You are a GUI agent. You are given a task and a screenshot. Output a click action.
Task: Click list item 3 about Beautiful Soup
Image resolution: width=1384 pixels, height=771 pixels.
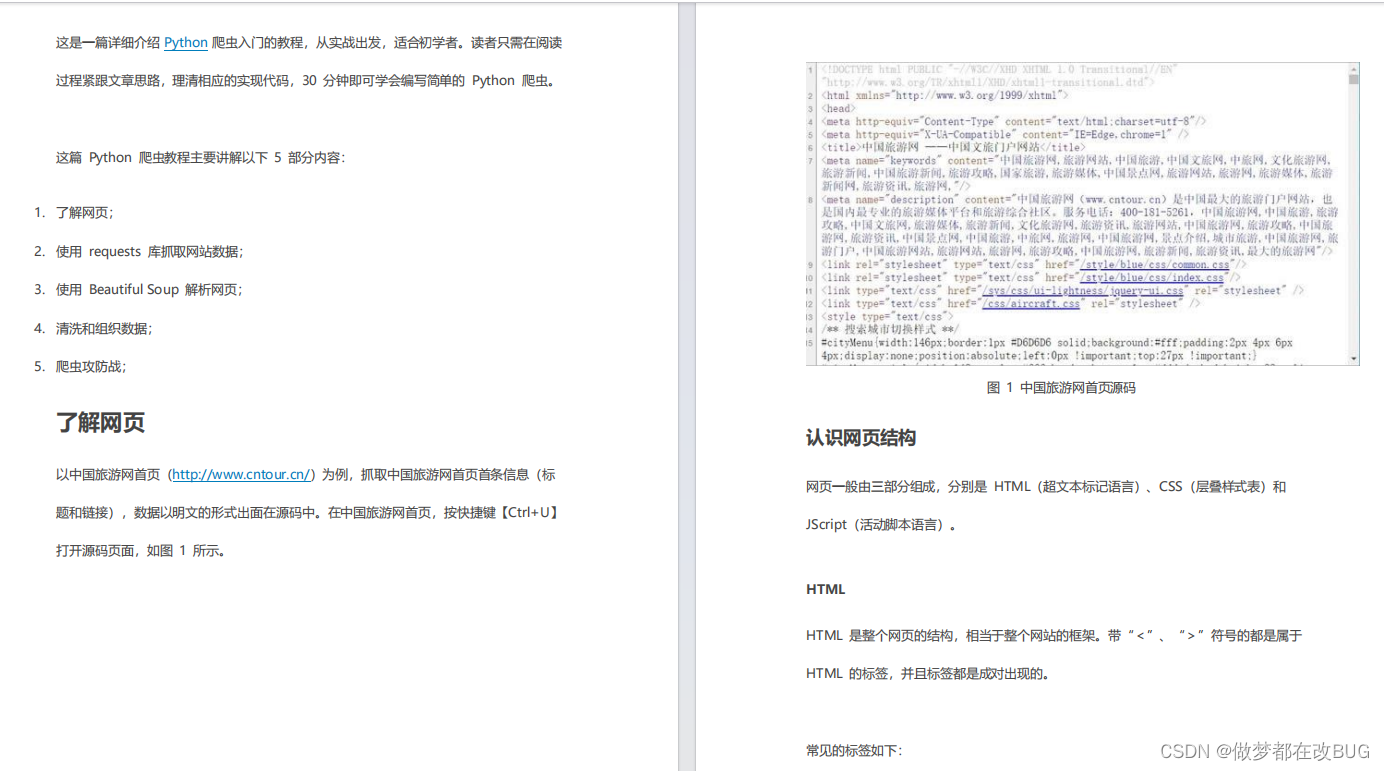tap(150, 289)
